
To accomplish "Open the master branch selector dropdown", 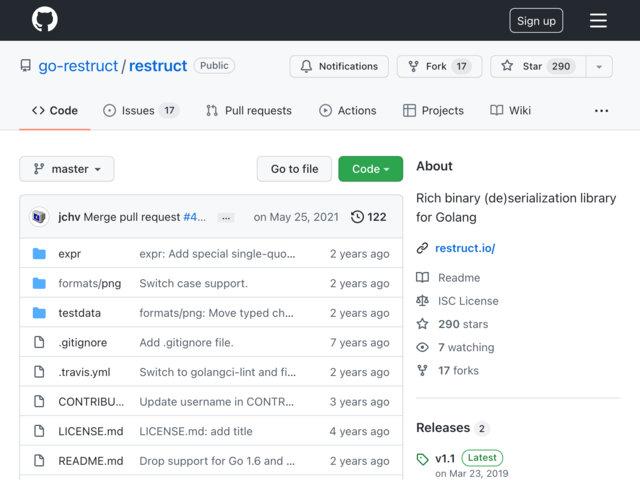I will tap(67, 169).
